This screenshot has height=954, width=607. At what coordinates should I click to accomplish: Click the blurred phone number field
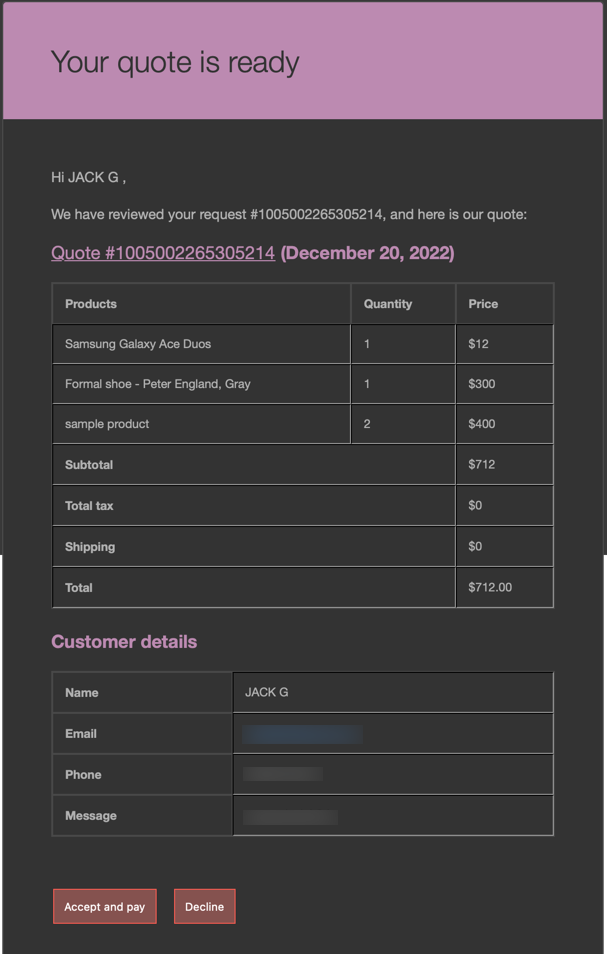point(283,775)
